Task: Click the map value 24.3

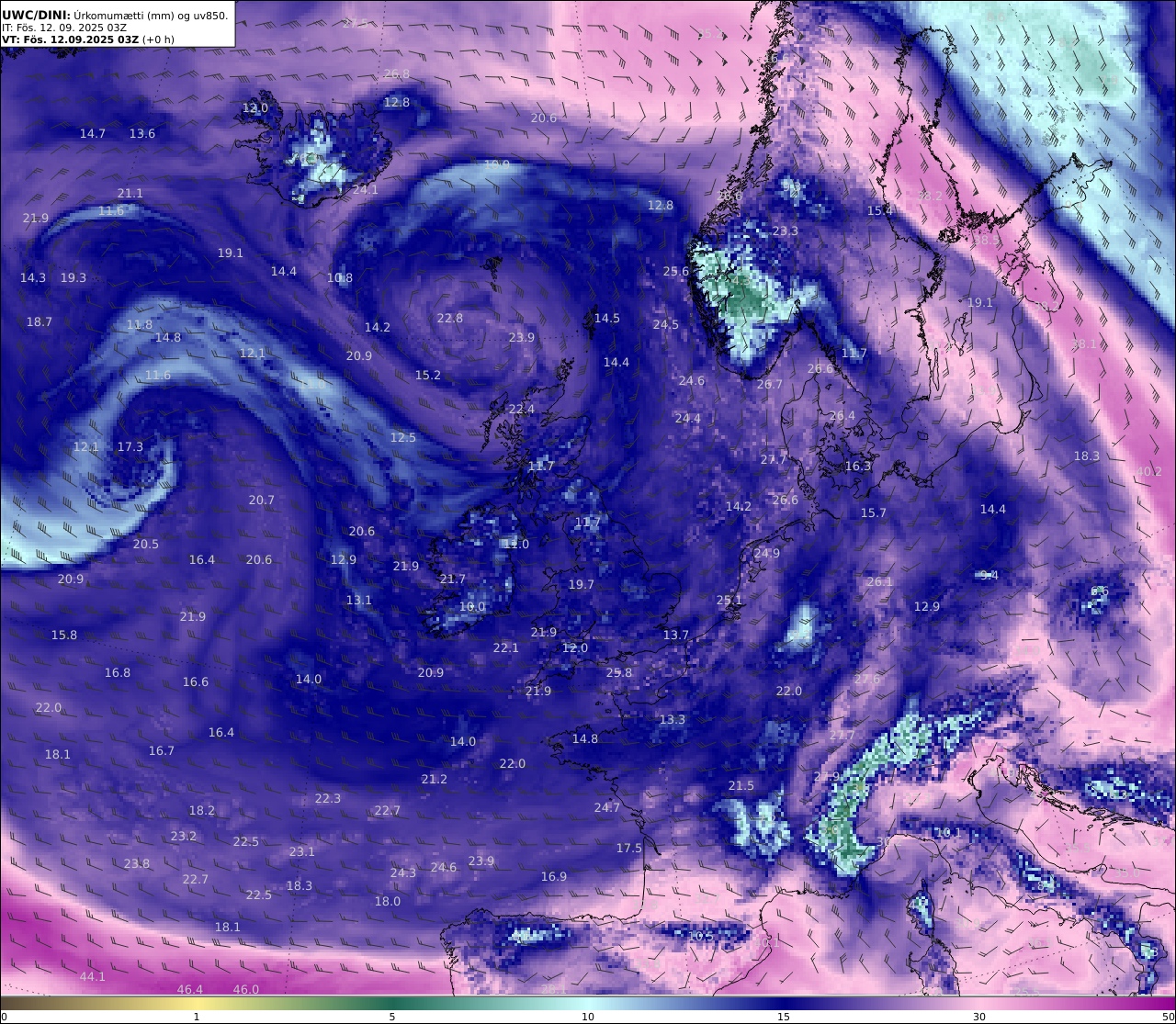Action: pos(403,872)
